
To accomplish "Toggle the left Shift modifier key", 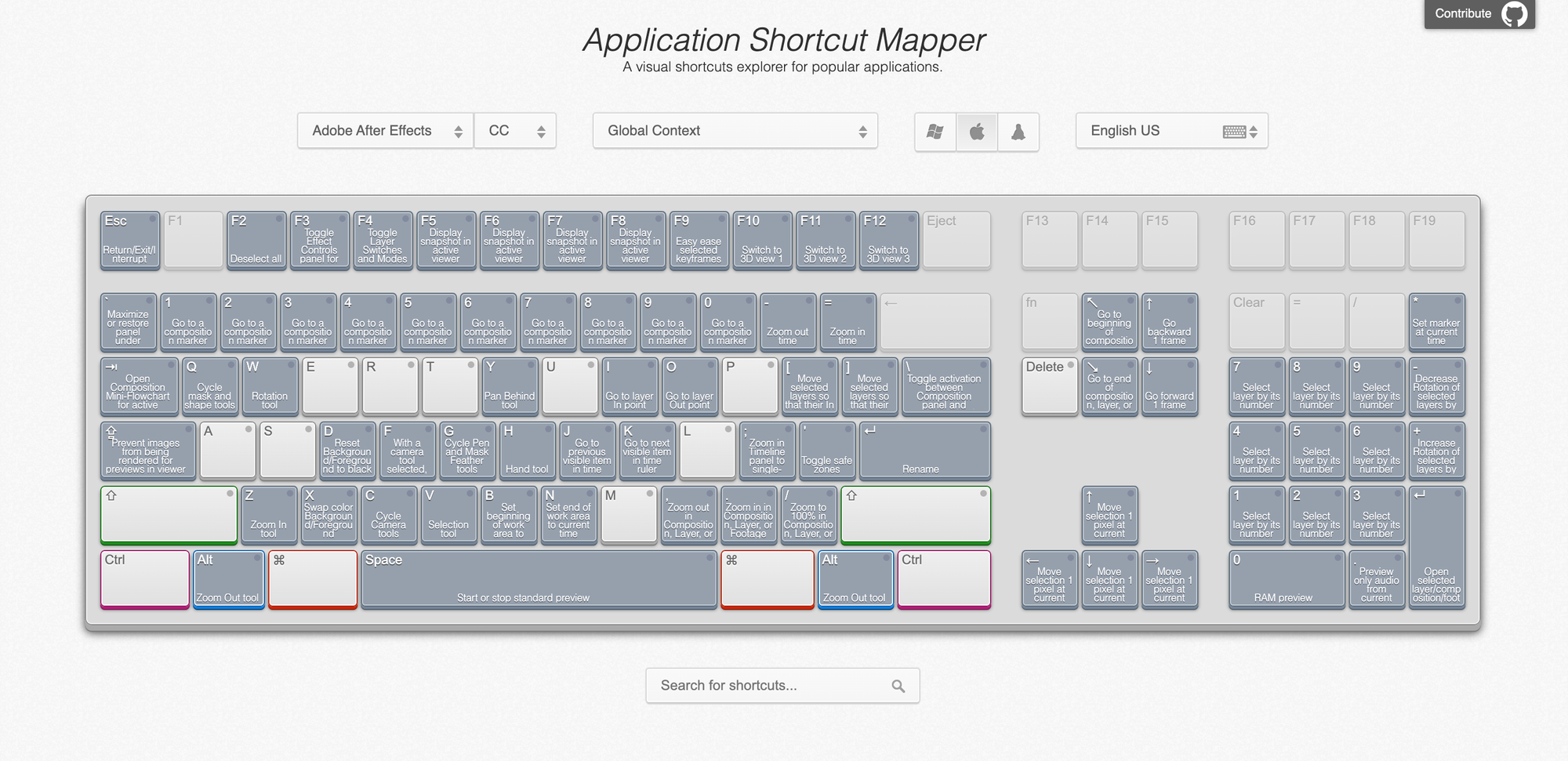I will 169,515.
